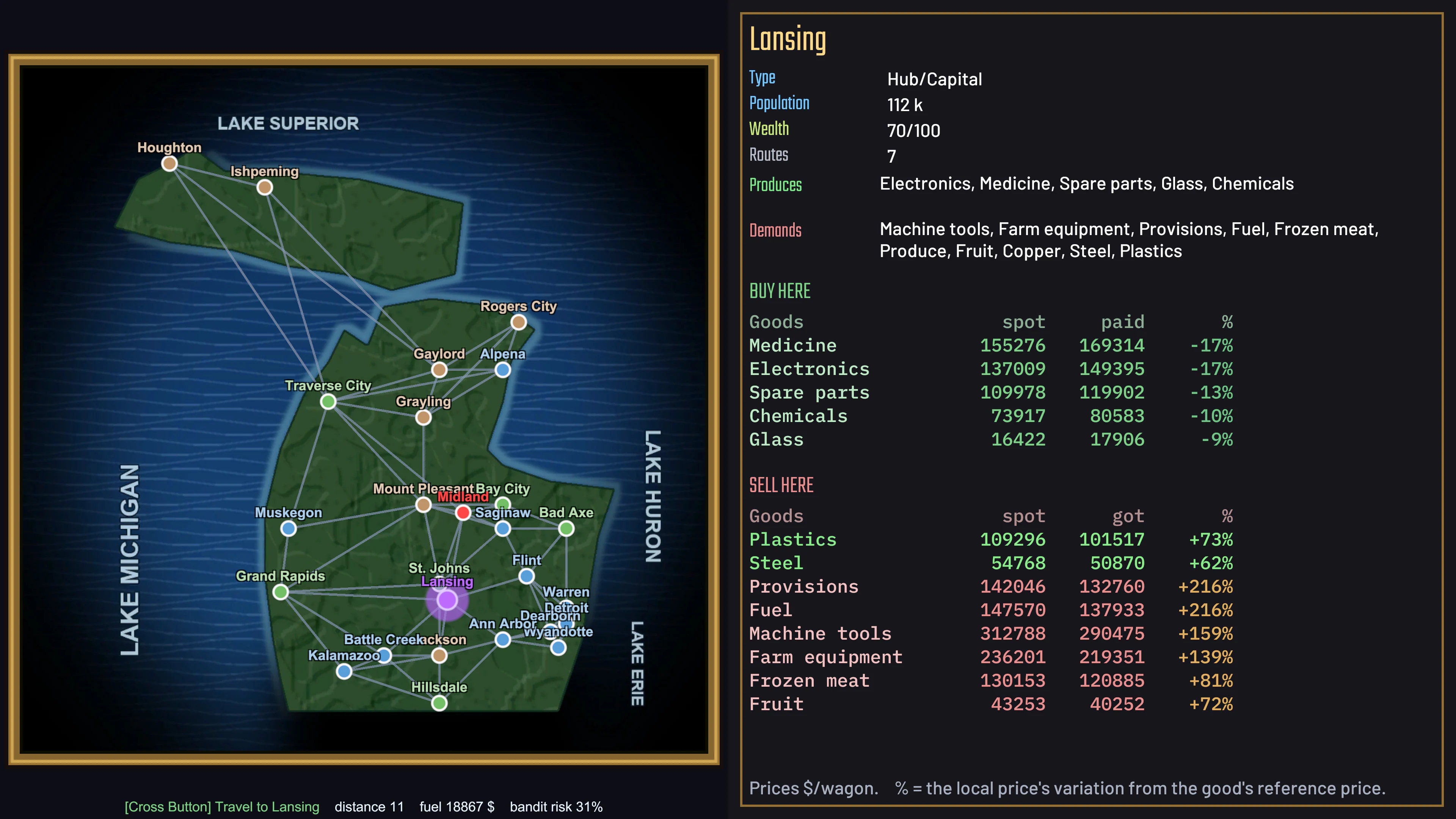Select the highlighted Lansing purple node
The image size is (1456, 819).
pos(447,600)
